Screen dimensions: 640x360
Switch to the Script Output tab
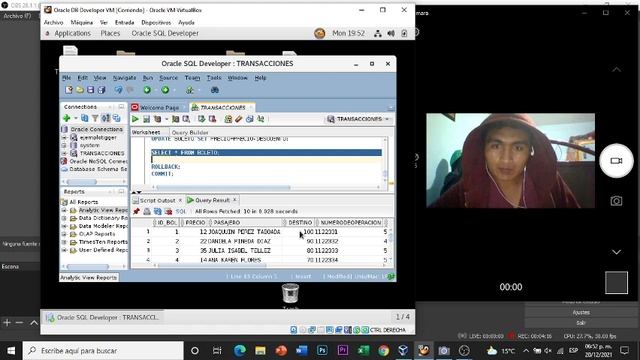pyautogui.click(x=157, y=200)
